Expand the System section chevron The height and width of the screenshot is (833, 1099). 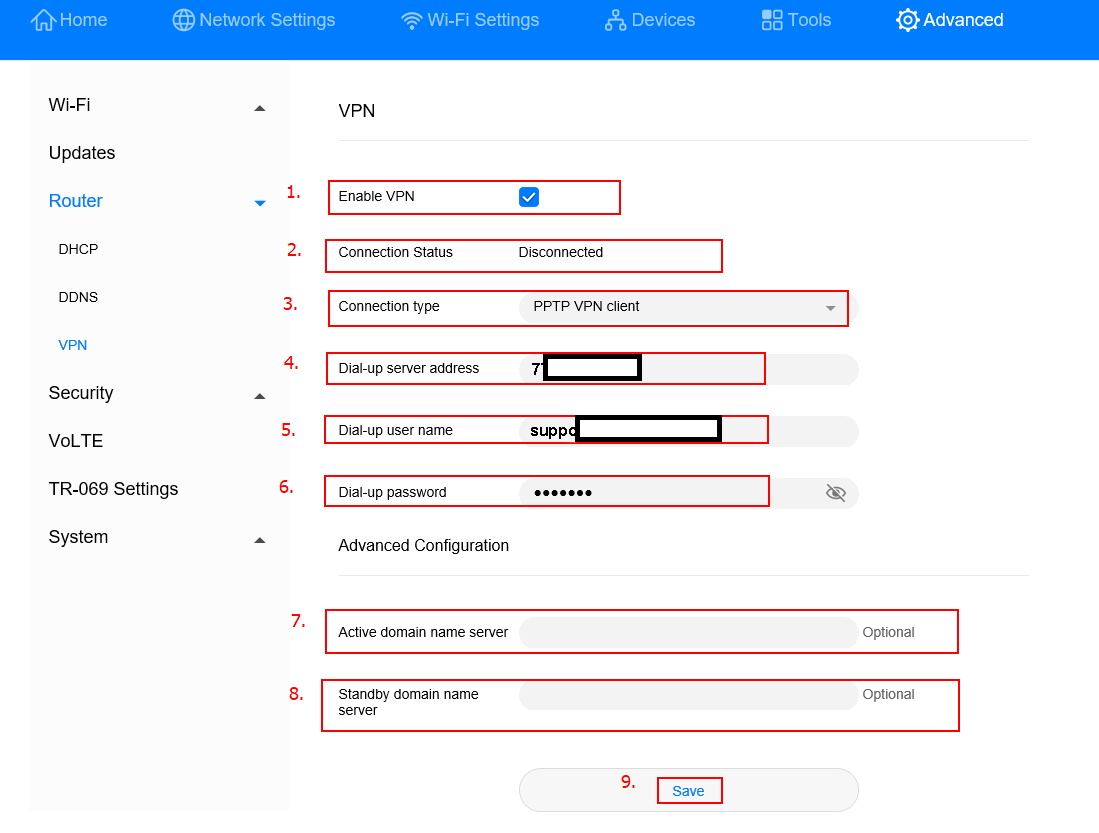(x=259, y=539)
